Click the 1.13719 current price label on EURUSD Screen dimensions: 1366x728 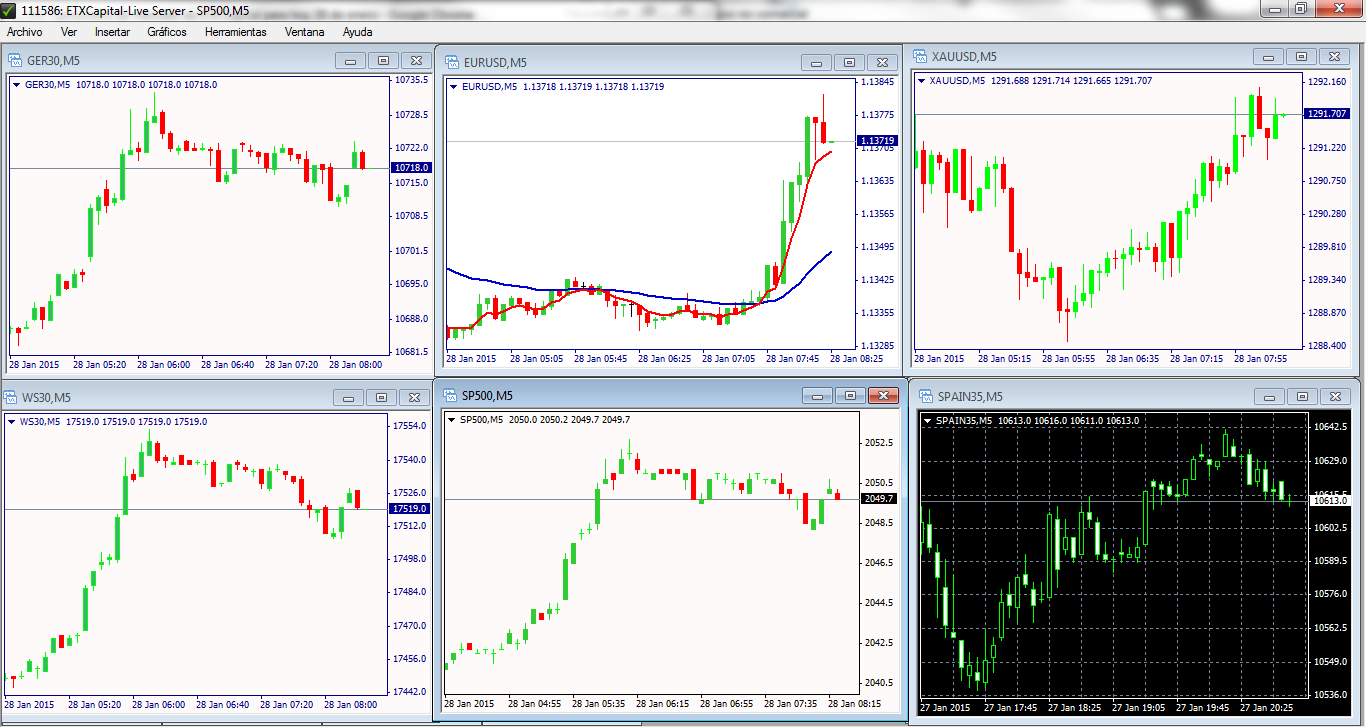(877, 141)
